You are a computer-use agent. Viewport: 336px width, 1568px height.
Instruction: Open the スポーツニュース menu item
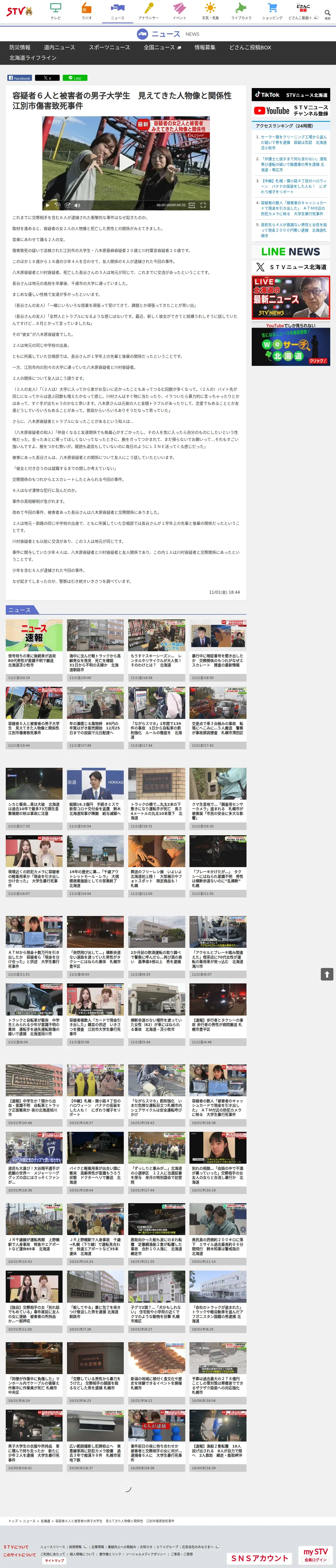109,48
